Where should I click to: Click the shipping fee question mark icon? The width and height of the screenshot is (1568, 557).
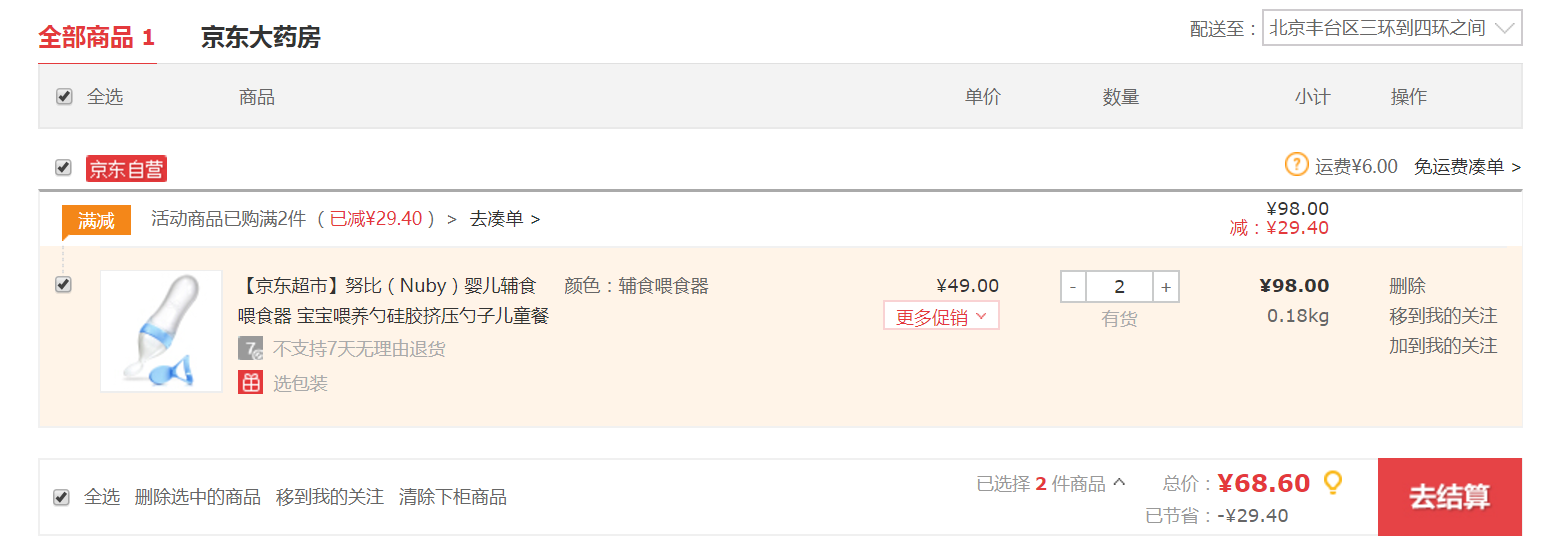pyautogui.click(x=1296, y=164)
